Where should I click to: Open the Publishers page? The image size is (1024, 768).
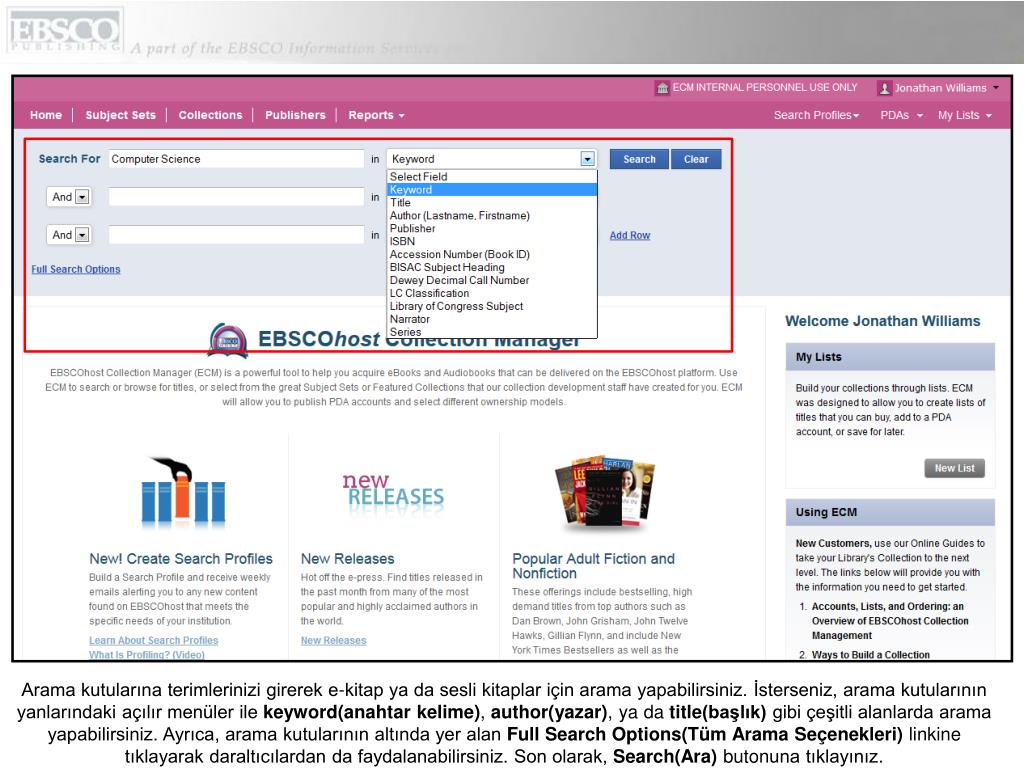[x=295, y=115]
